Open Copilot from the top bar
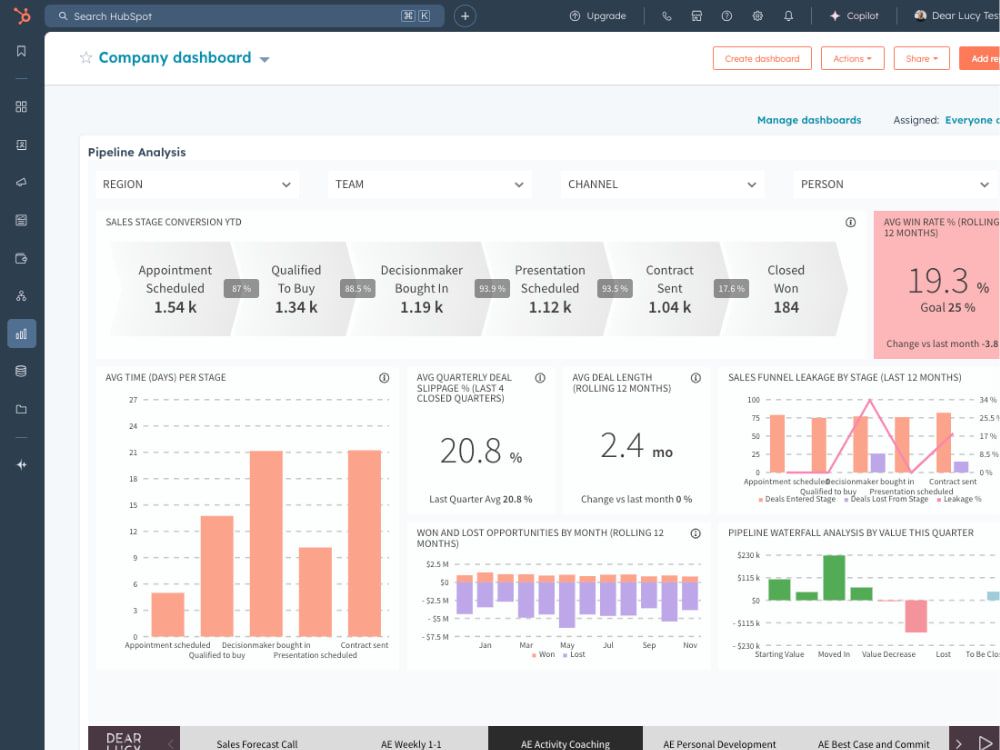Screen dimensions: 1000x750 [854, 16]
